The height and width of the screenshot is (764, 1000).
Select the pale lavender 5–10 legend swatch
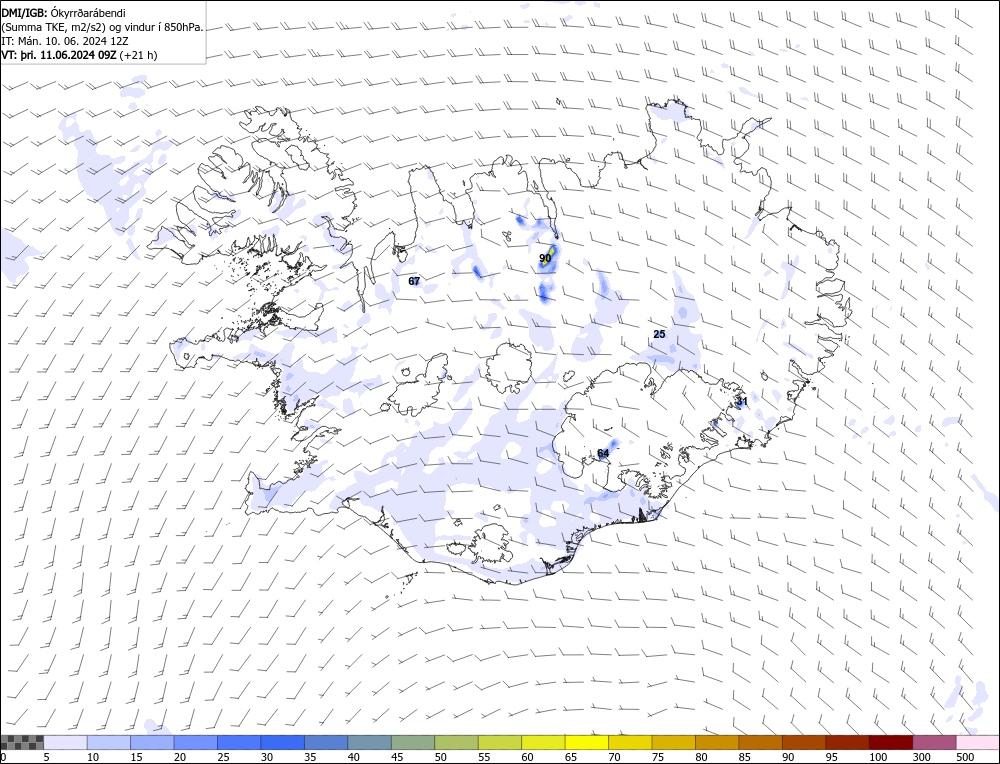point(66,742)
